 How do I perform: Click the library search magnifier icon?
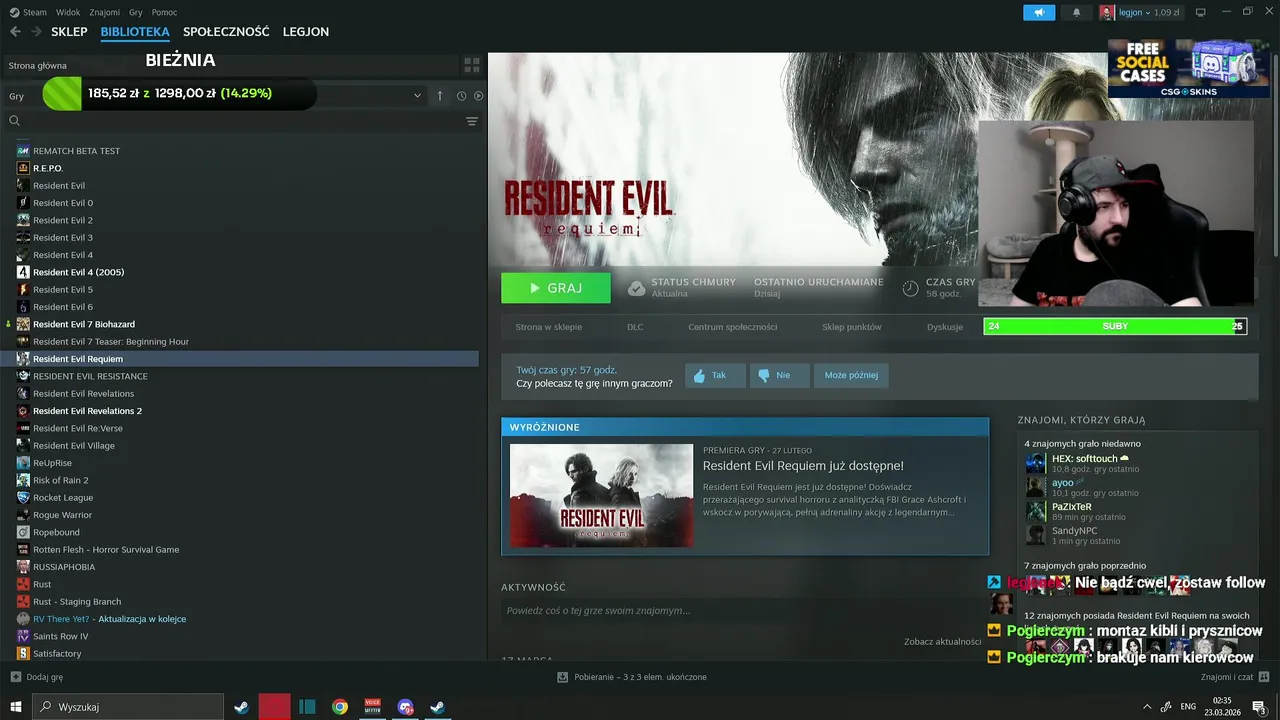(14, 121)
